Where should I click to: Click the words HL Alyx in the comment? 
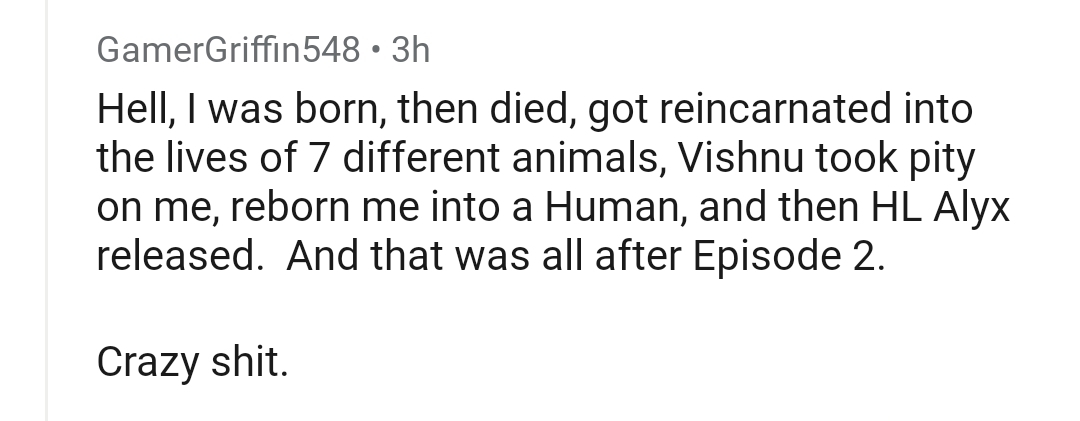[940, 207]
